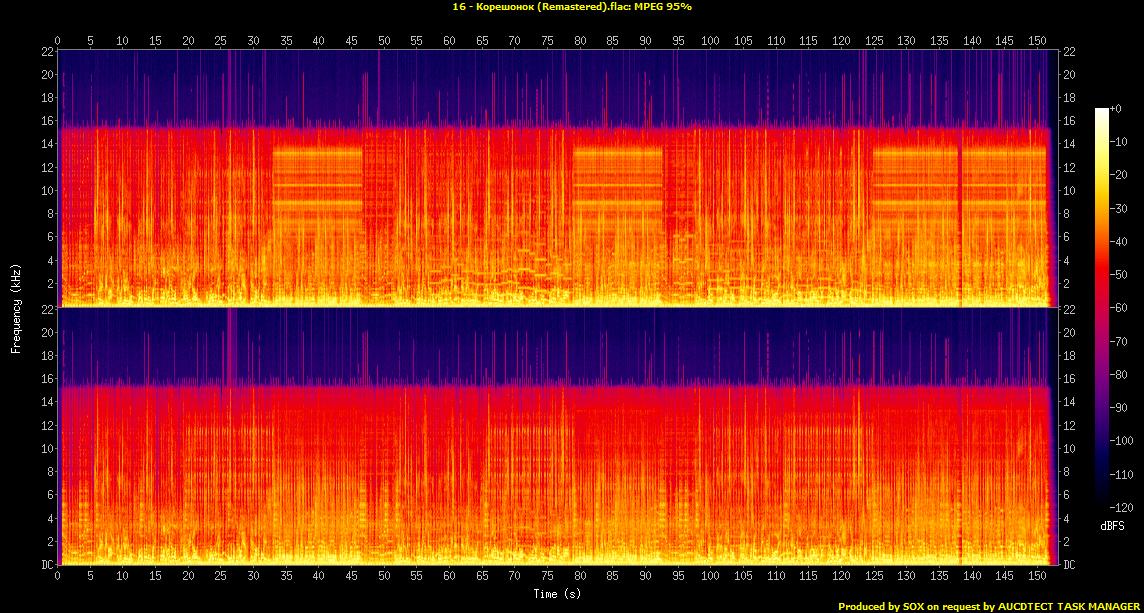The height and width of the screenshot is (613, 1144).
Task: Click the 150 tick on bottom time axis
Action: (x=1036, y=577)
